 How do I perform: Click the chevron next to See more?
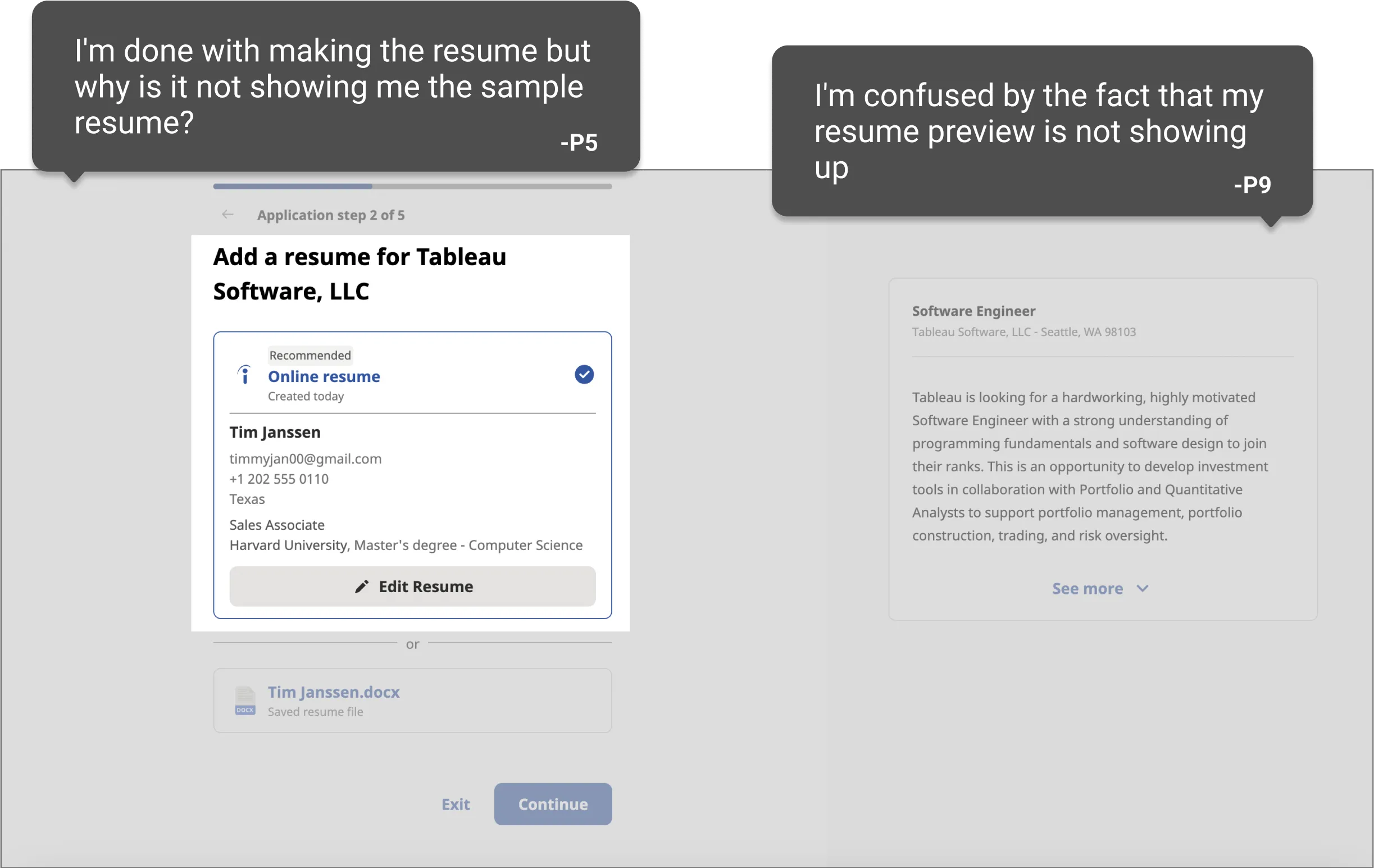click(1143, 588)
